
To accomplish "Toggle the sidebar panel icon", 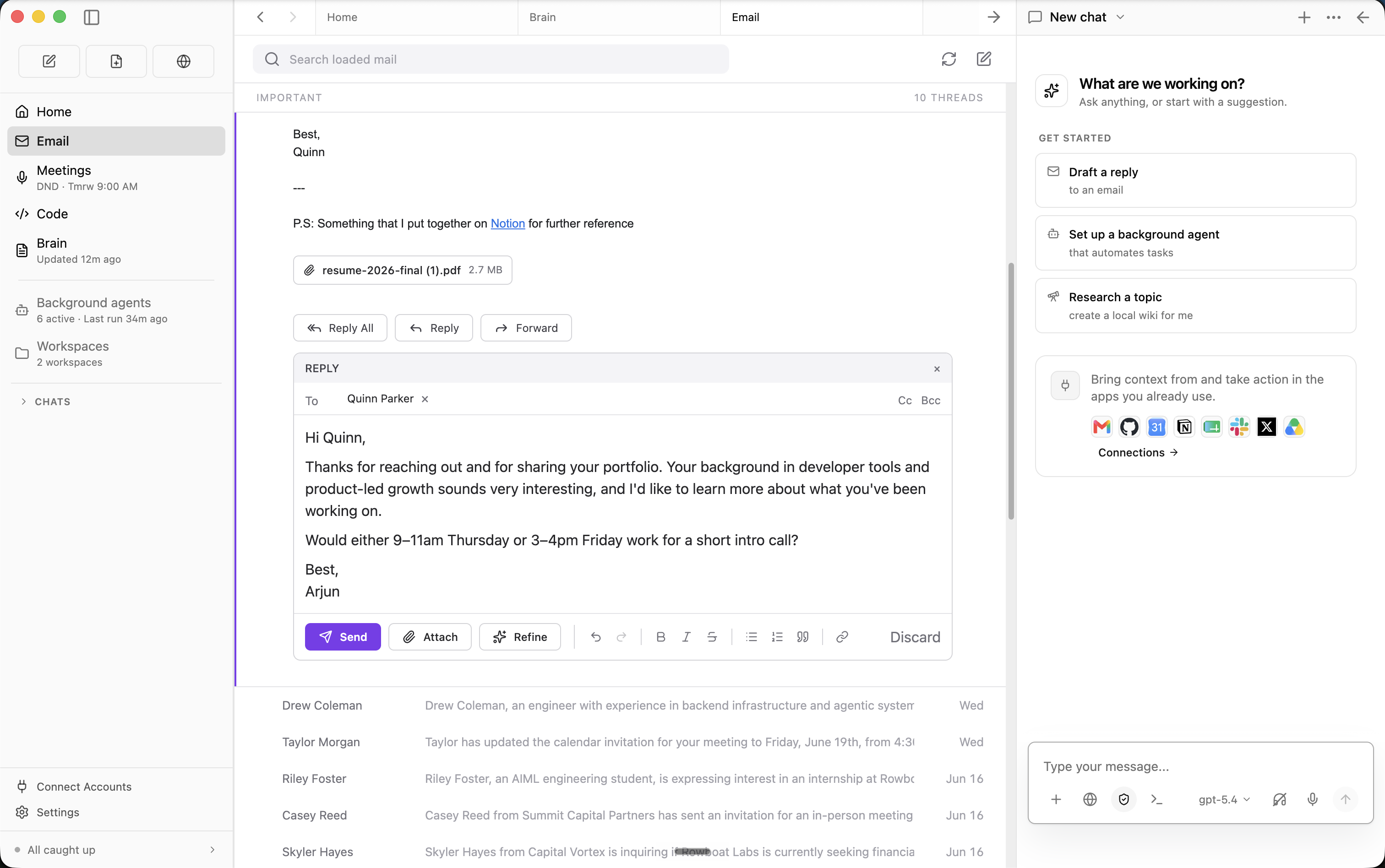I will [x=91, y=17].
